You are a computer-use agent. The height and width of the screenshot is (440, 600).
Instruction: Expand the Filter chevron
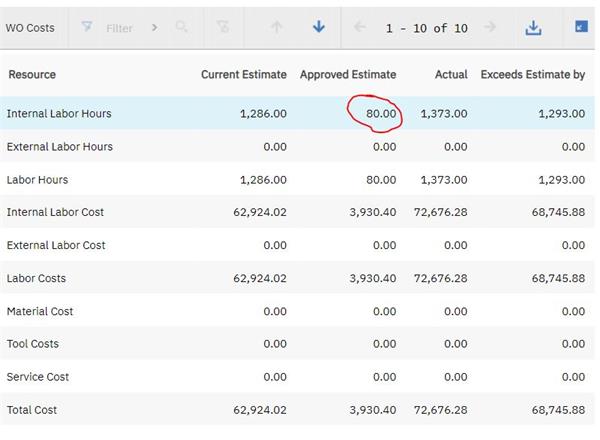pyautogui.click(x=154, y=27)
